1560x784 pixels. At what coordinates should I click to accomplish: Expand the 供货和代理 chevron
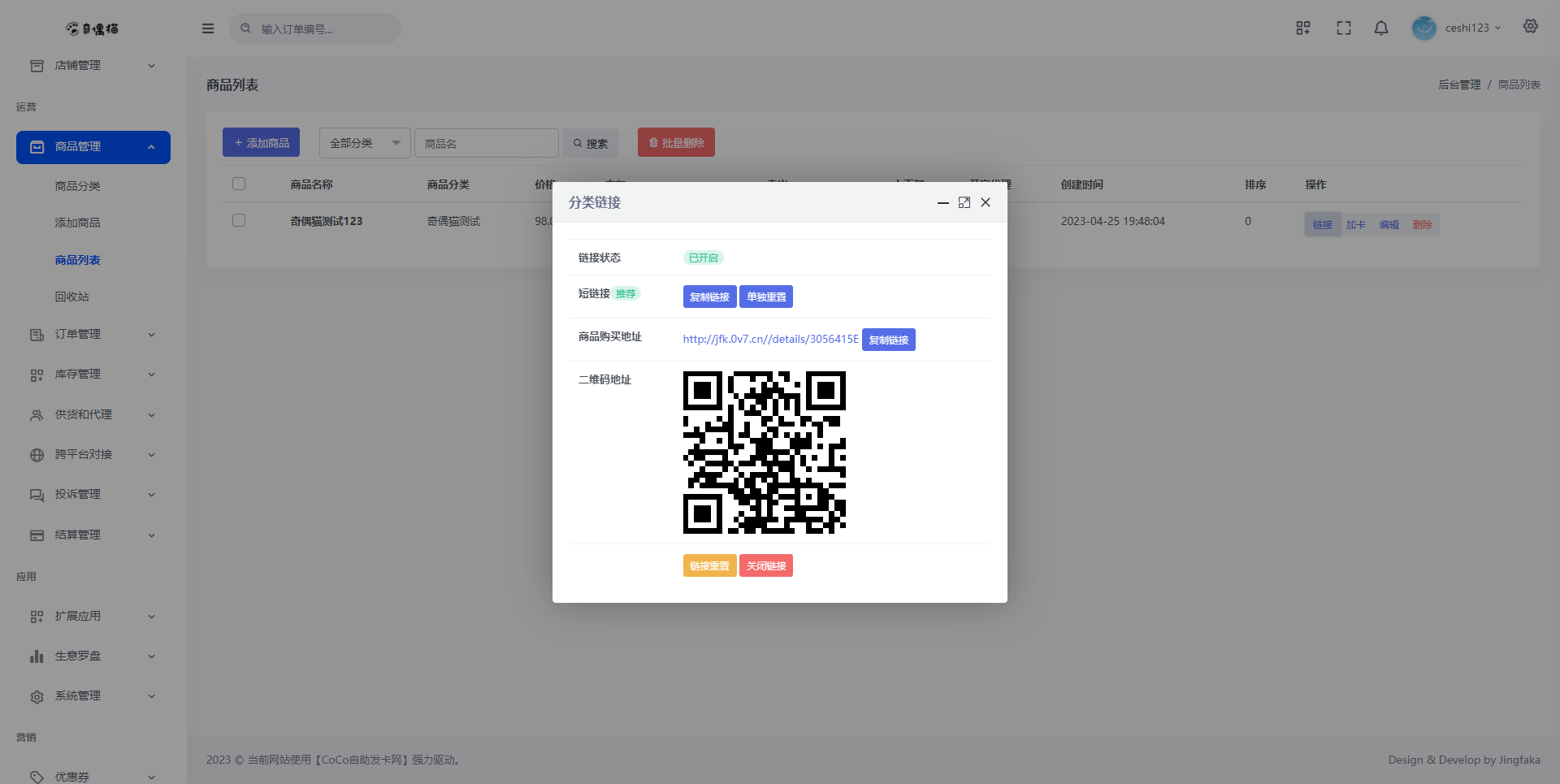151,415
